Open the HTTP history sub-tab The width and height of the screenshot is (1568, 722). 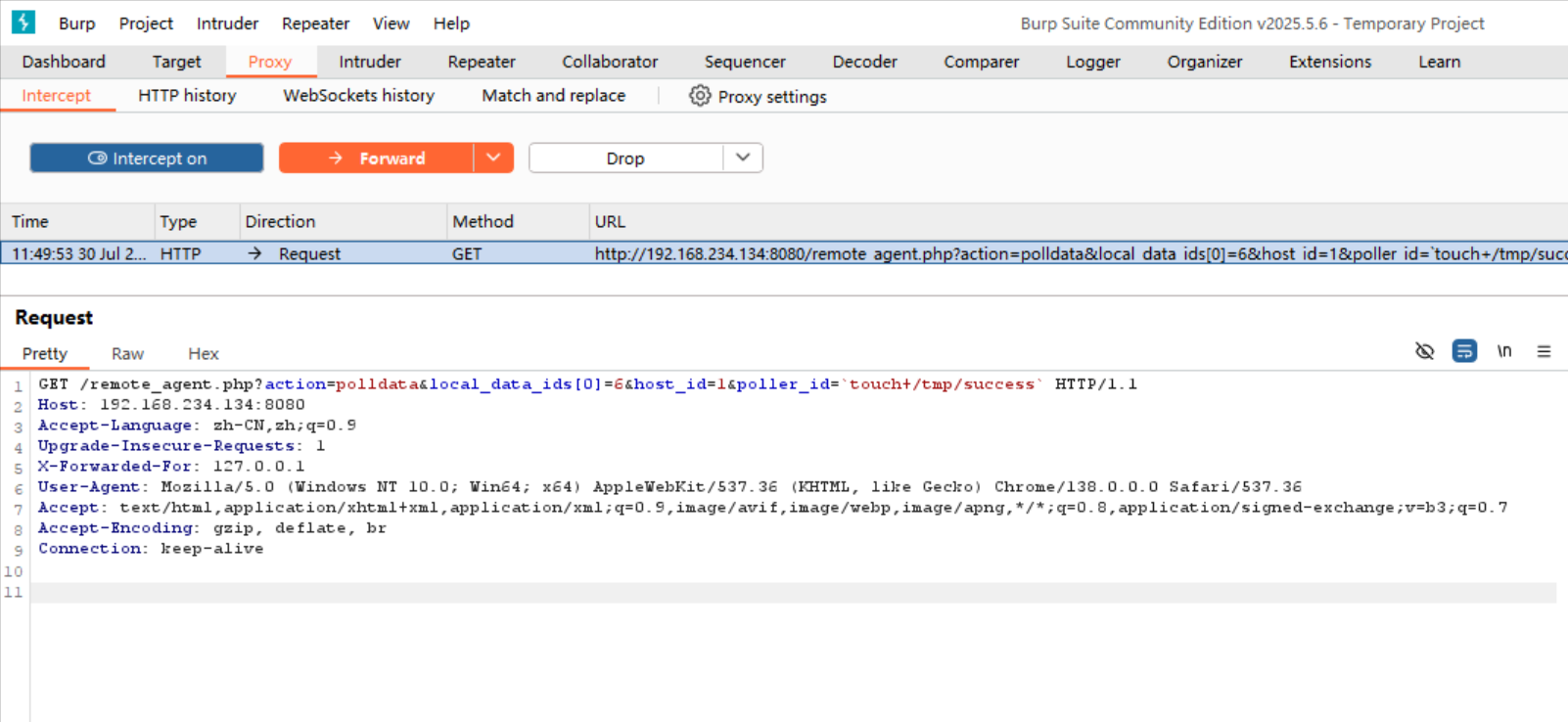pos(187,95)
